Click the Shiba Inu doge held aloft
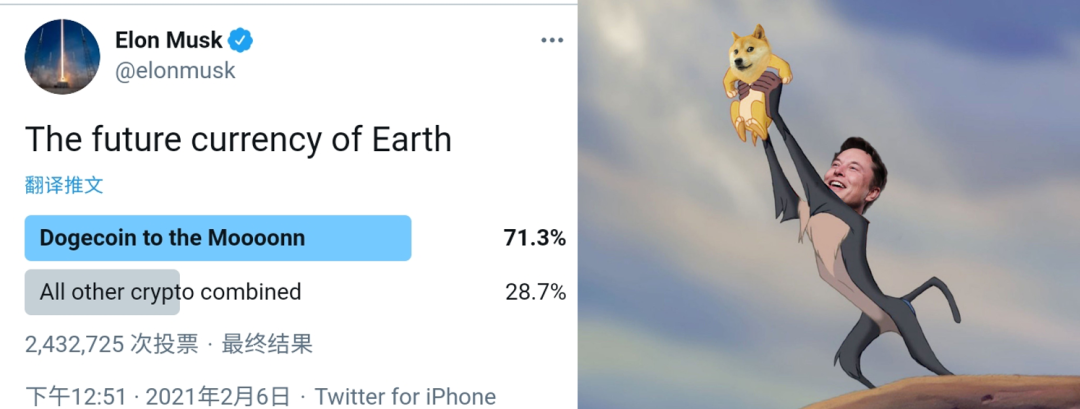This screenshot has width=1080, height=409. tap(756, 83)
